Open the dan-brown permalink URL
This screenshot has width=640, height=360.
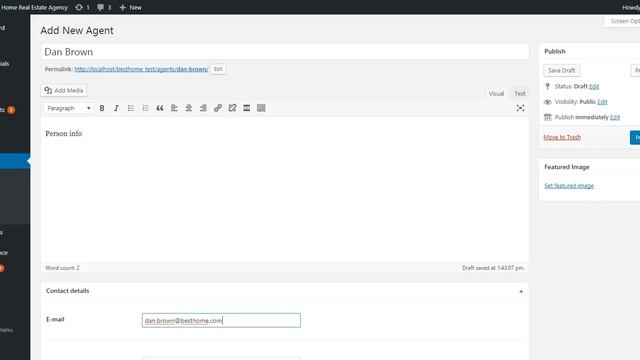(141, 69)
